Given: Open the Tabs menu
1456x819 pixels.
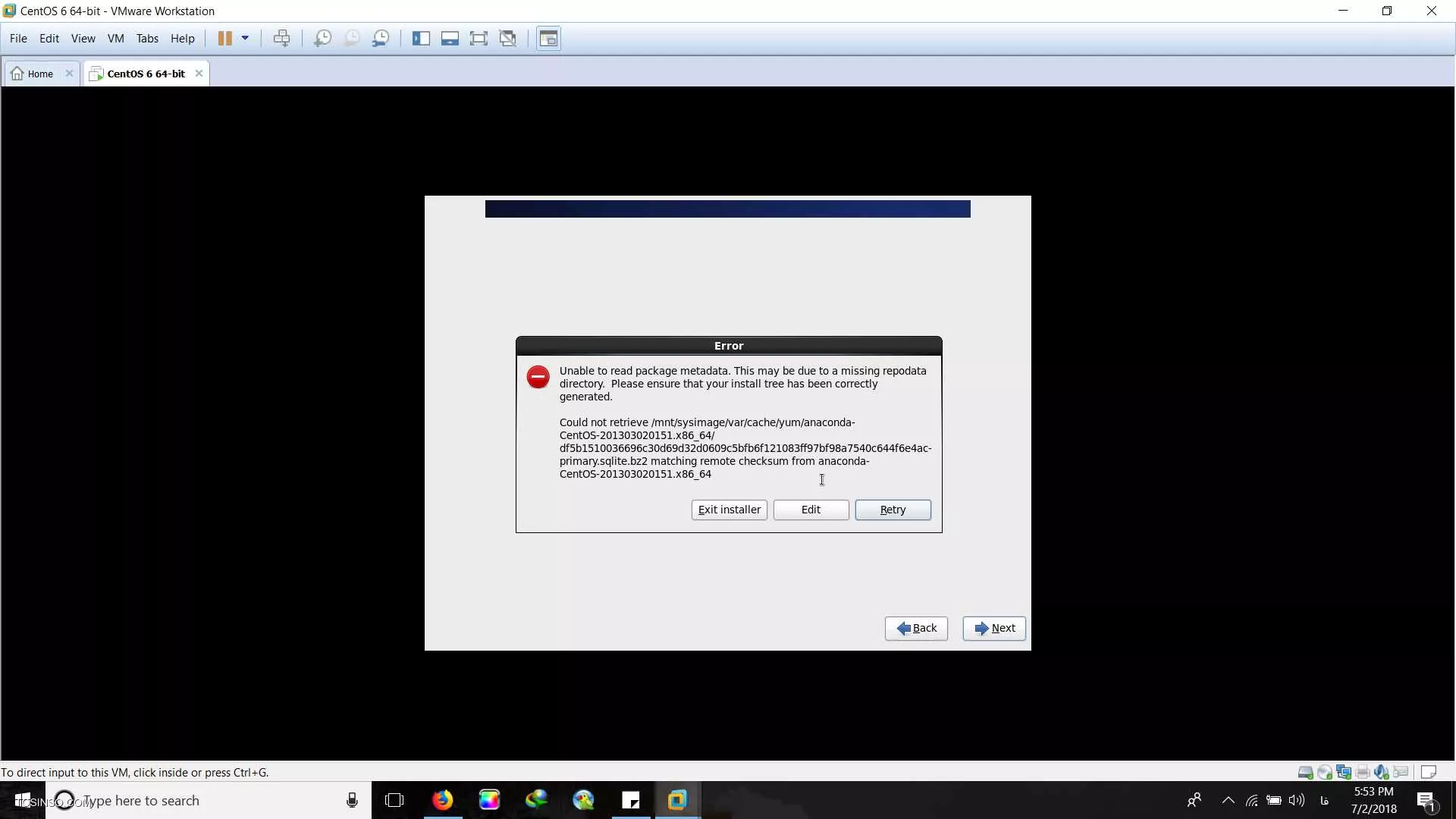Looking at the screenshot, I should click(147, 38).
